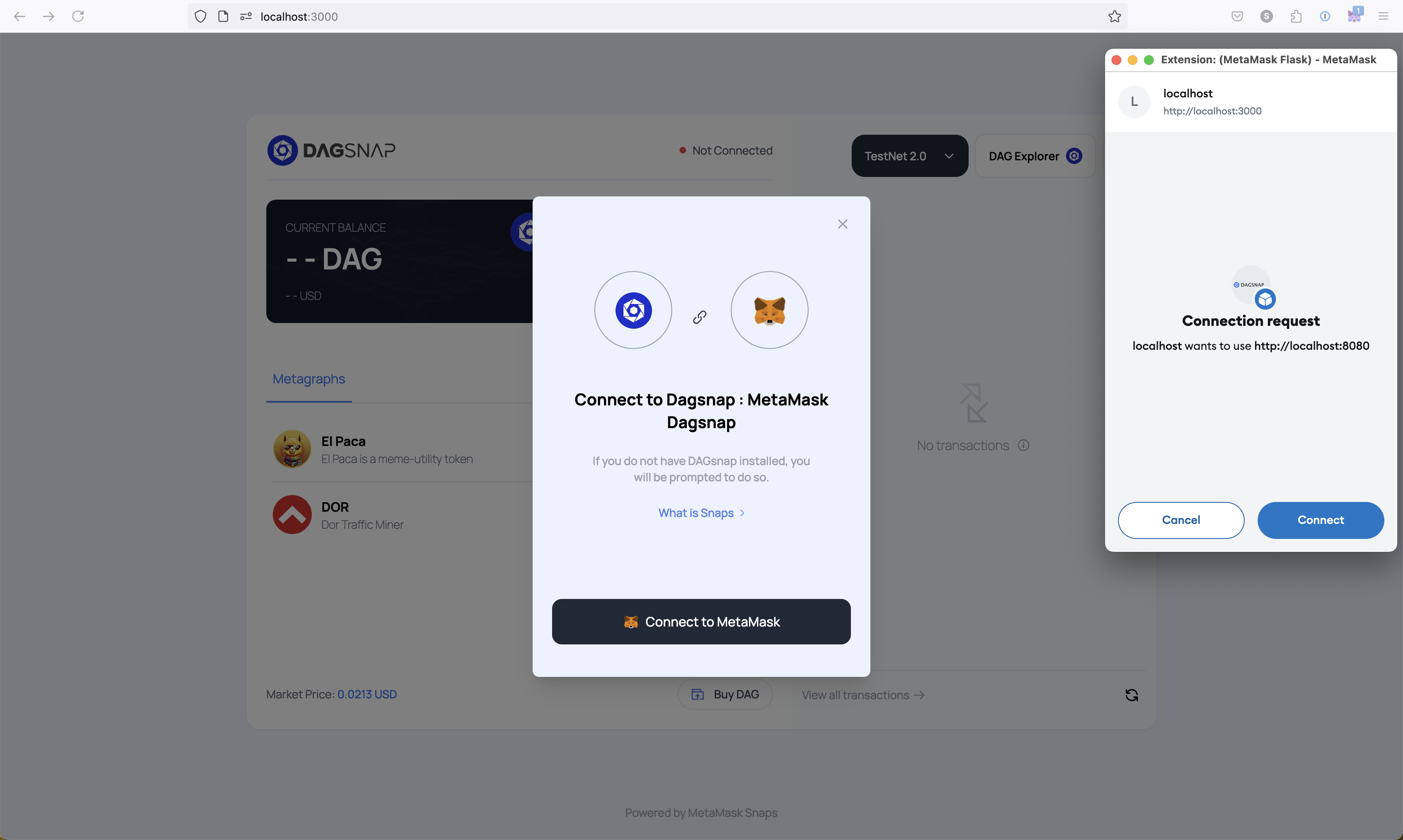
Task: Open the bookmark star in the address bar
Action: [1114, 16]
